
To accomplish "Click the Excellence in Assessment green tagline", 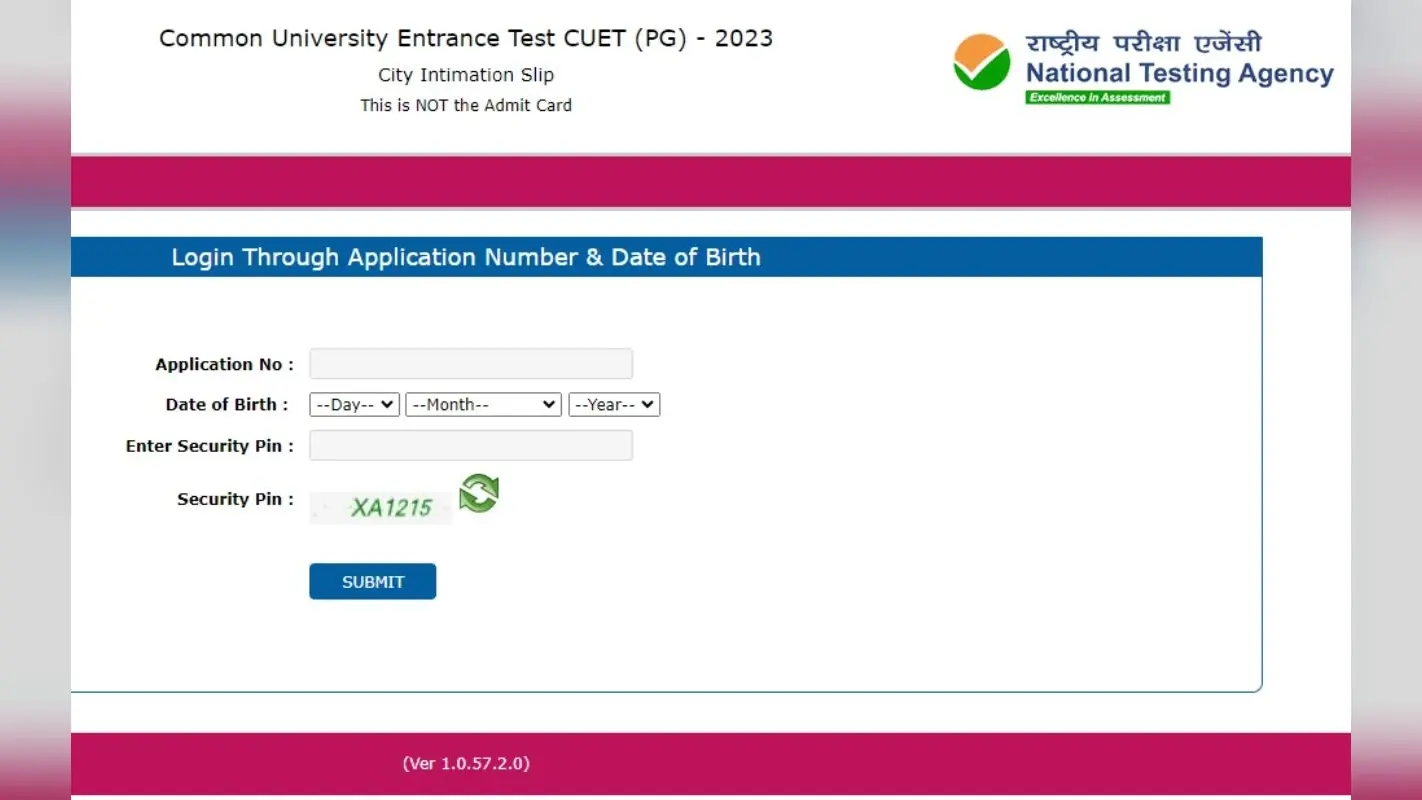I will [x=1098, y=97].
